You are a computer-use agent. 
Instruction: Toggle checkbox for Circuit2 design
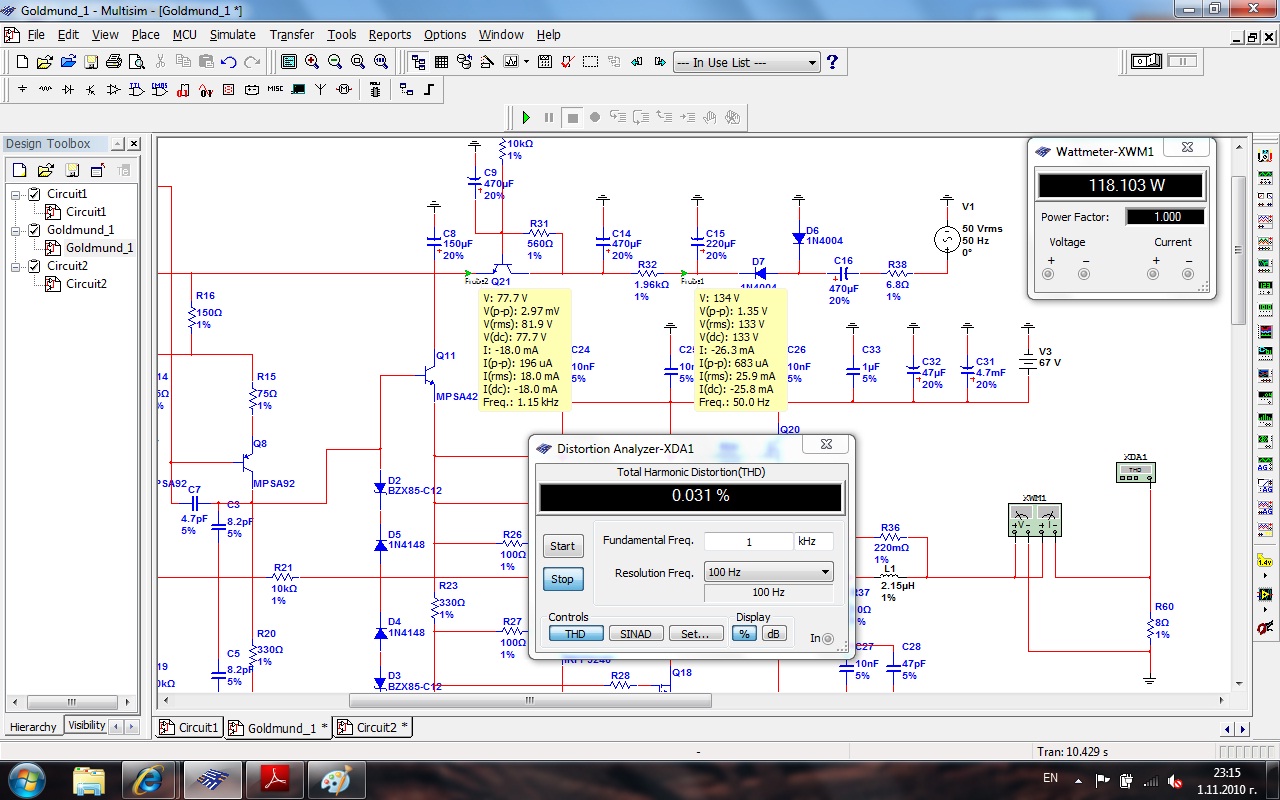pos(35,266)
